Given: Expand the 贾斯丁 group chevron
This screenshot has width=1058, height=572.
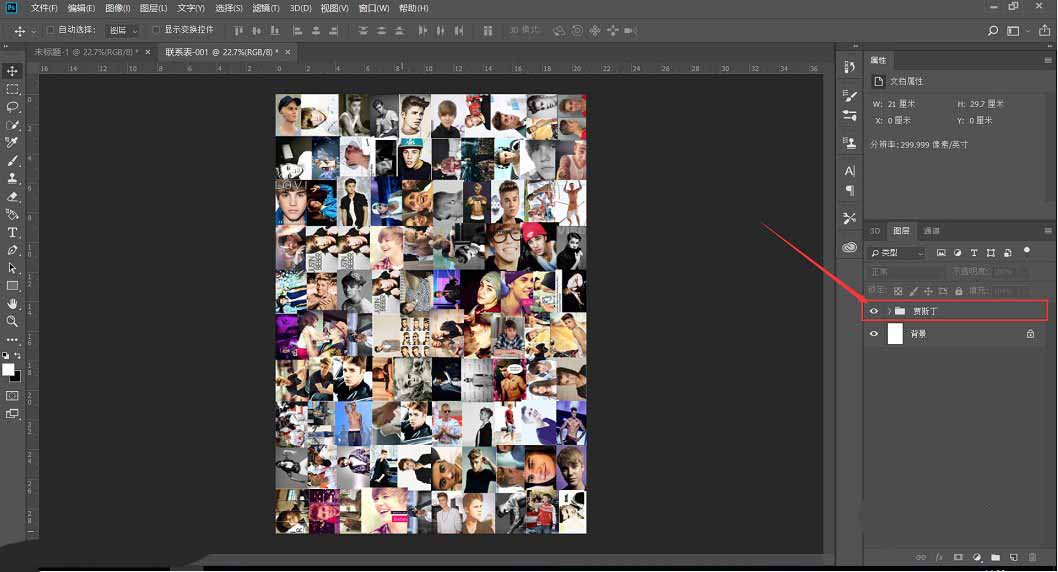Looking at the screenshot, I should (889, 311).
